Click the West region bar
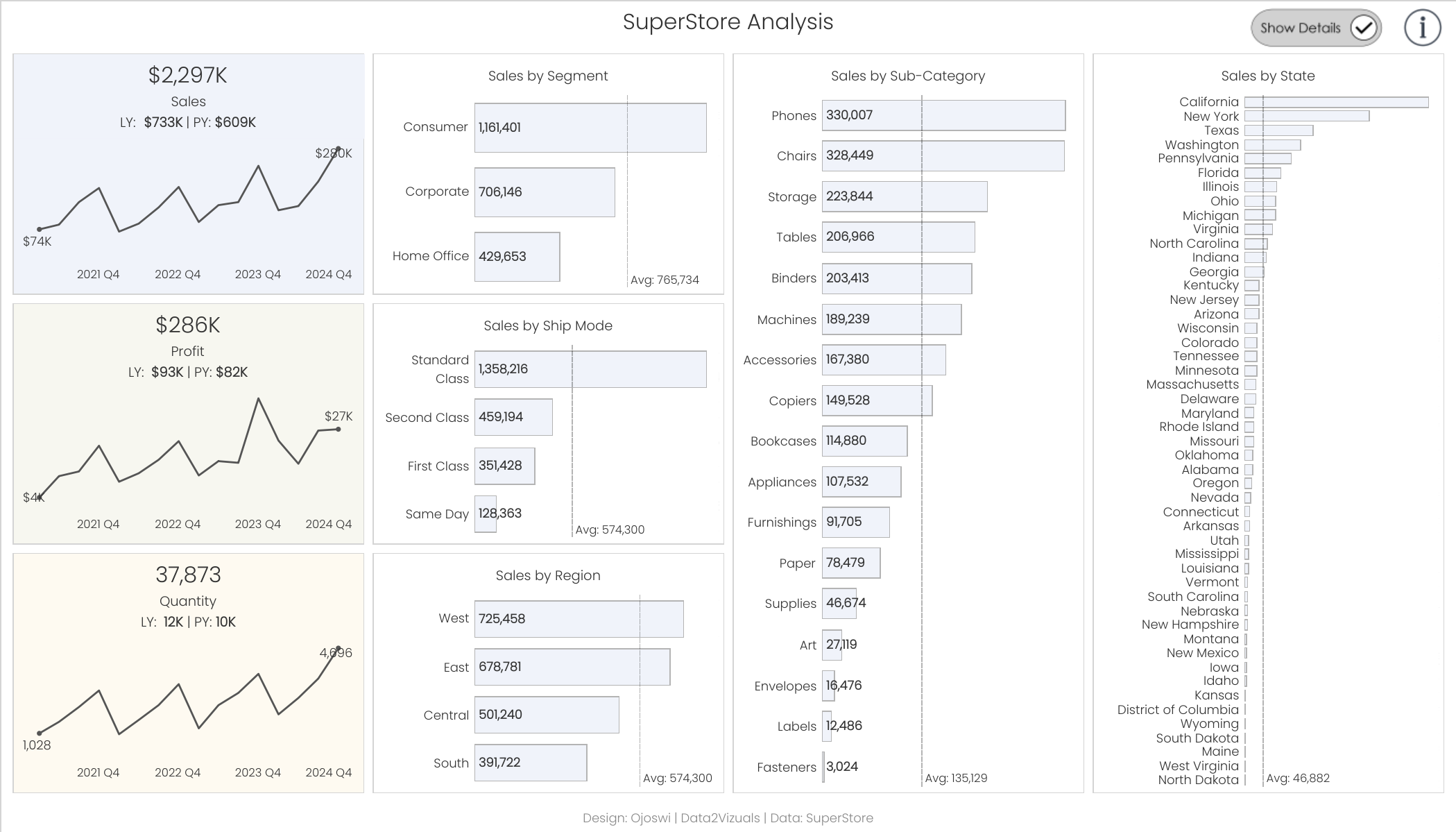 coord(579,619)
